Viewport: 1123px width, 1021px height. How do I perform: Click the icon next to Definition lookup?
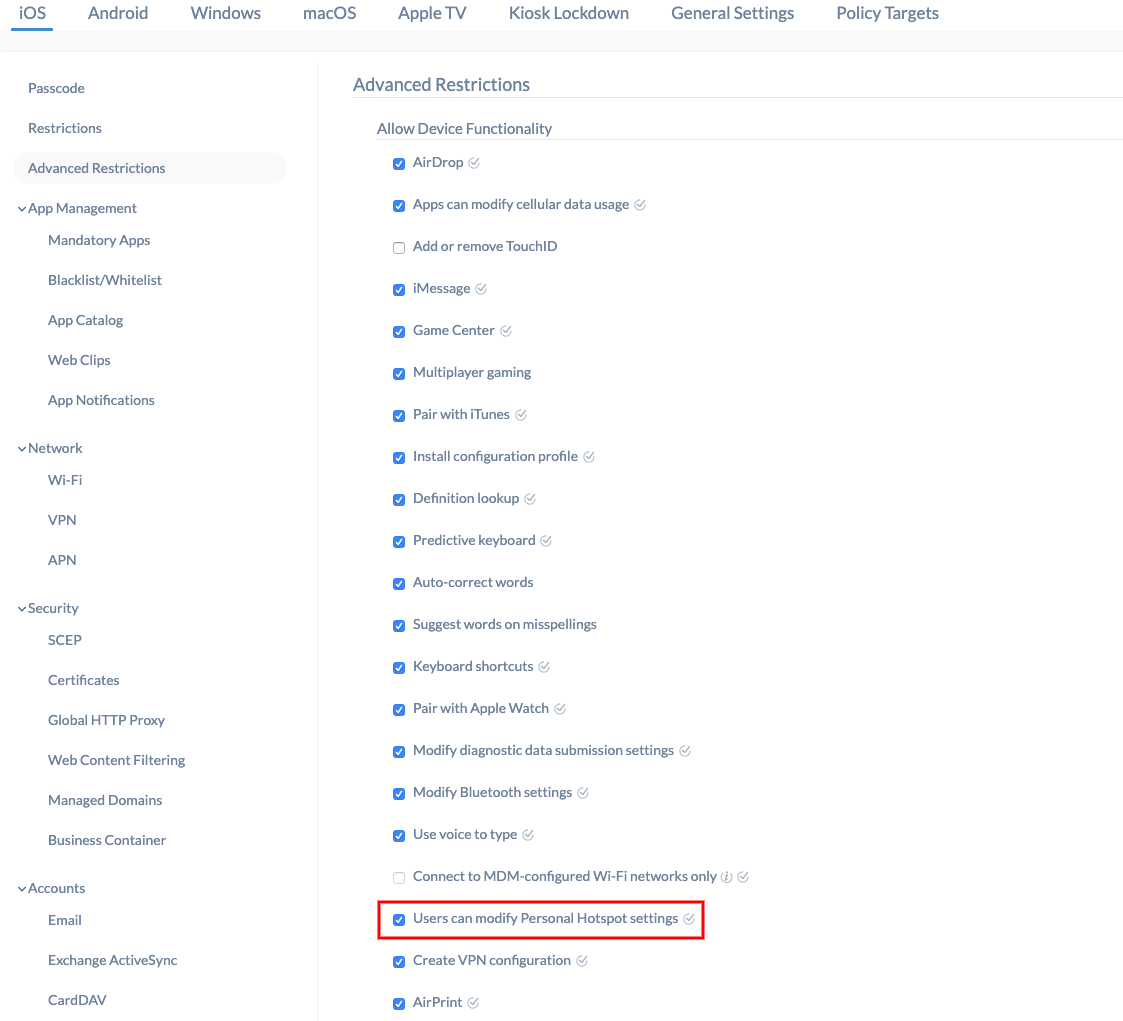click(530, 499)
